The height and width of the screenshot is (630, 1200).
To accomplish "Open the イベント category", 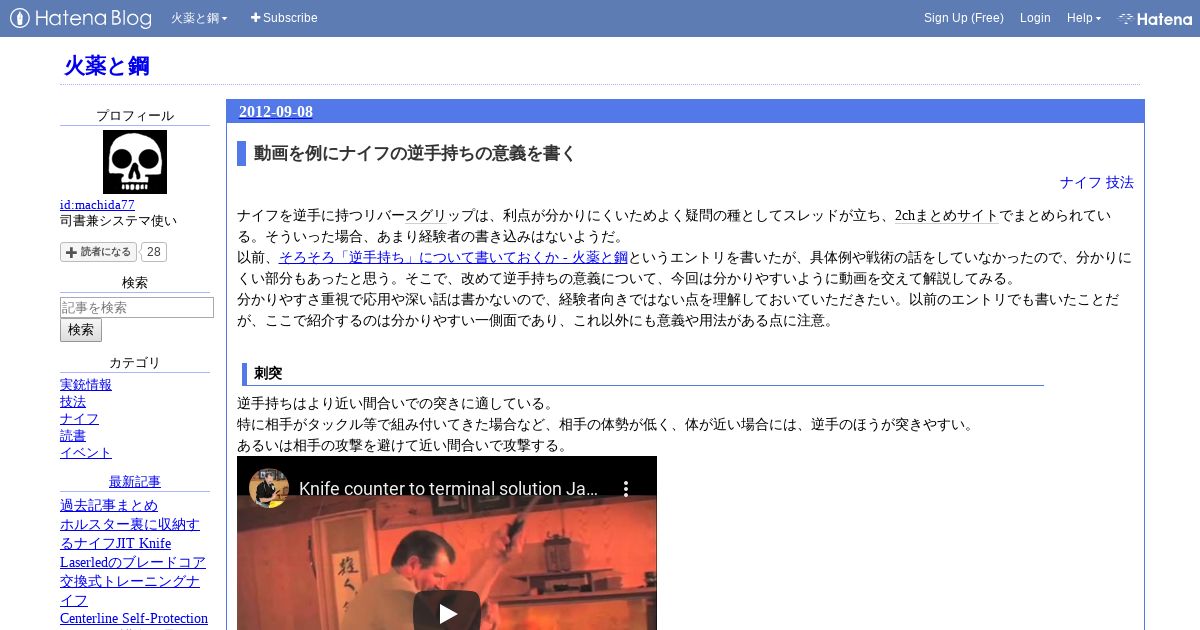I will (86, 453).
